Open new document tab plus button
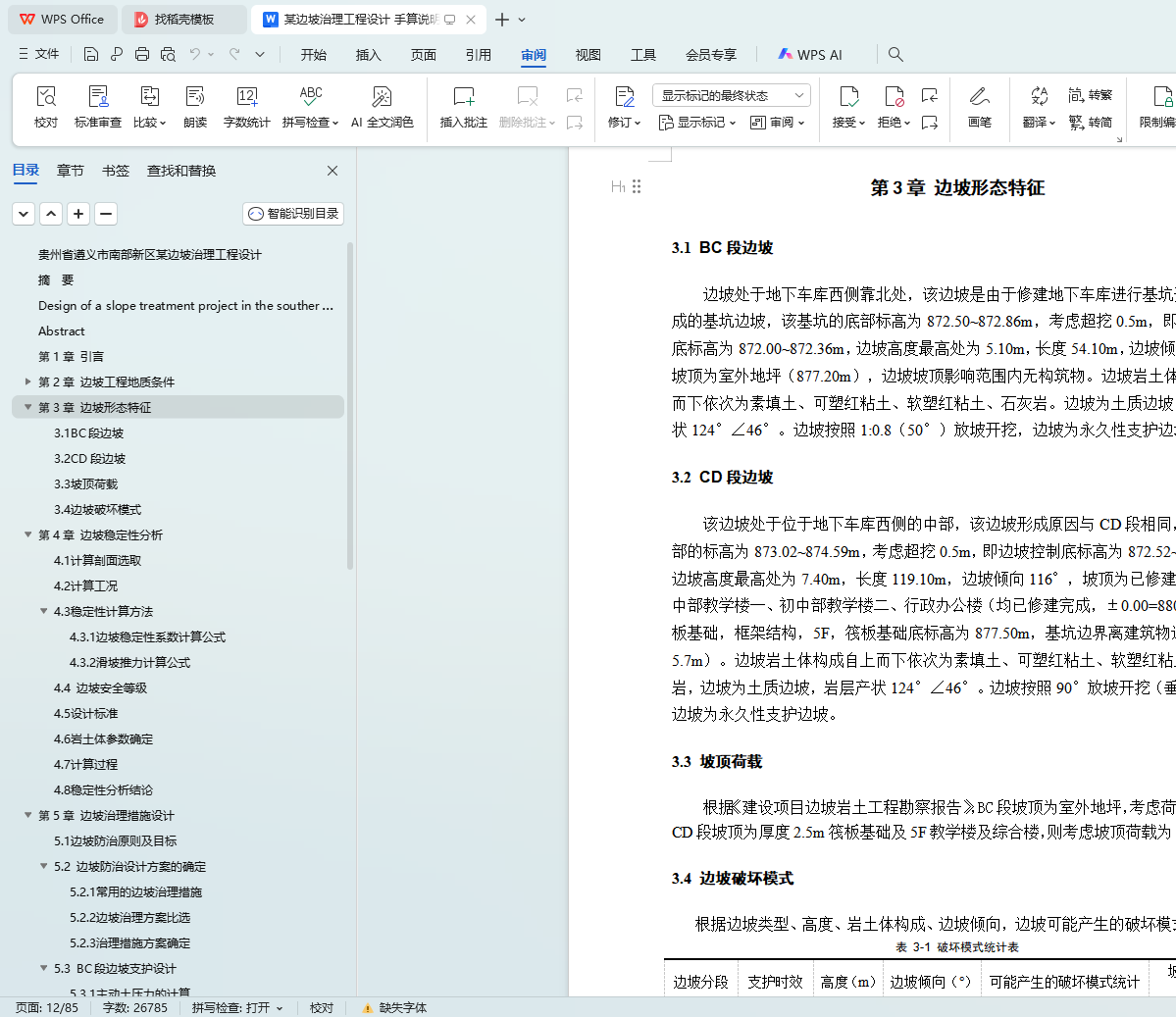This screenshot has height=1017, width=1176. click(502, 20)
